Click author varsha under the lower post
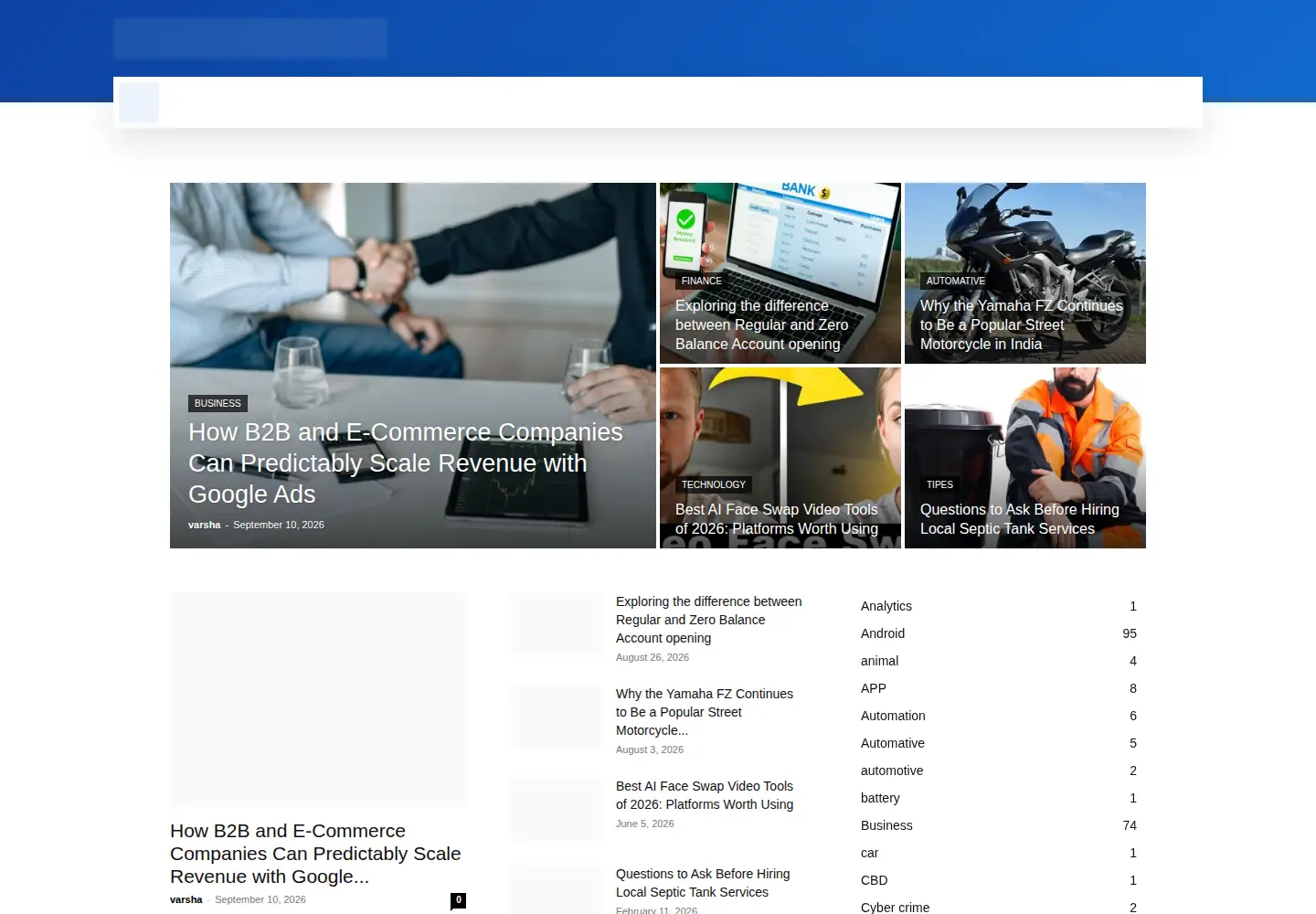Screen dimensions: 1316x914 [x=186, y=899]
